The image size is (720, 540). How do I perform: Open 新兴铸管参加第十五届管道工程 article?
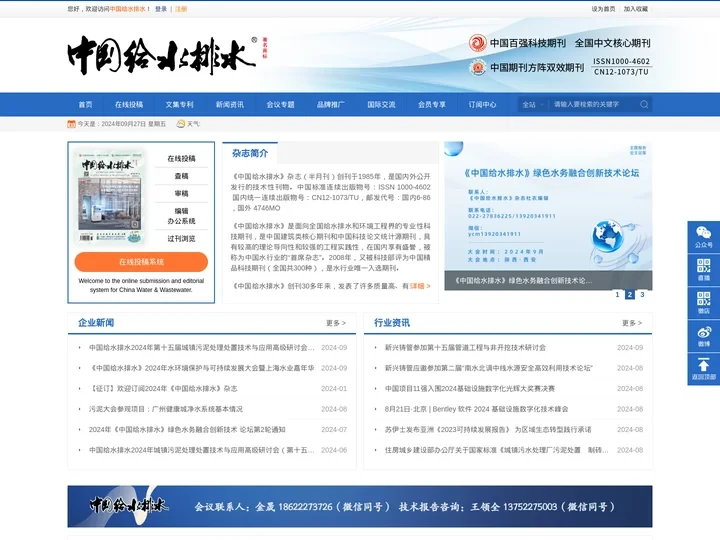click(465, 348)
